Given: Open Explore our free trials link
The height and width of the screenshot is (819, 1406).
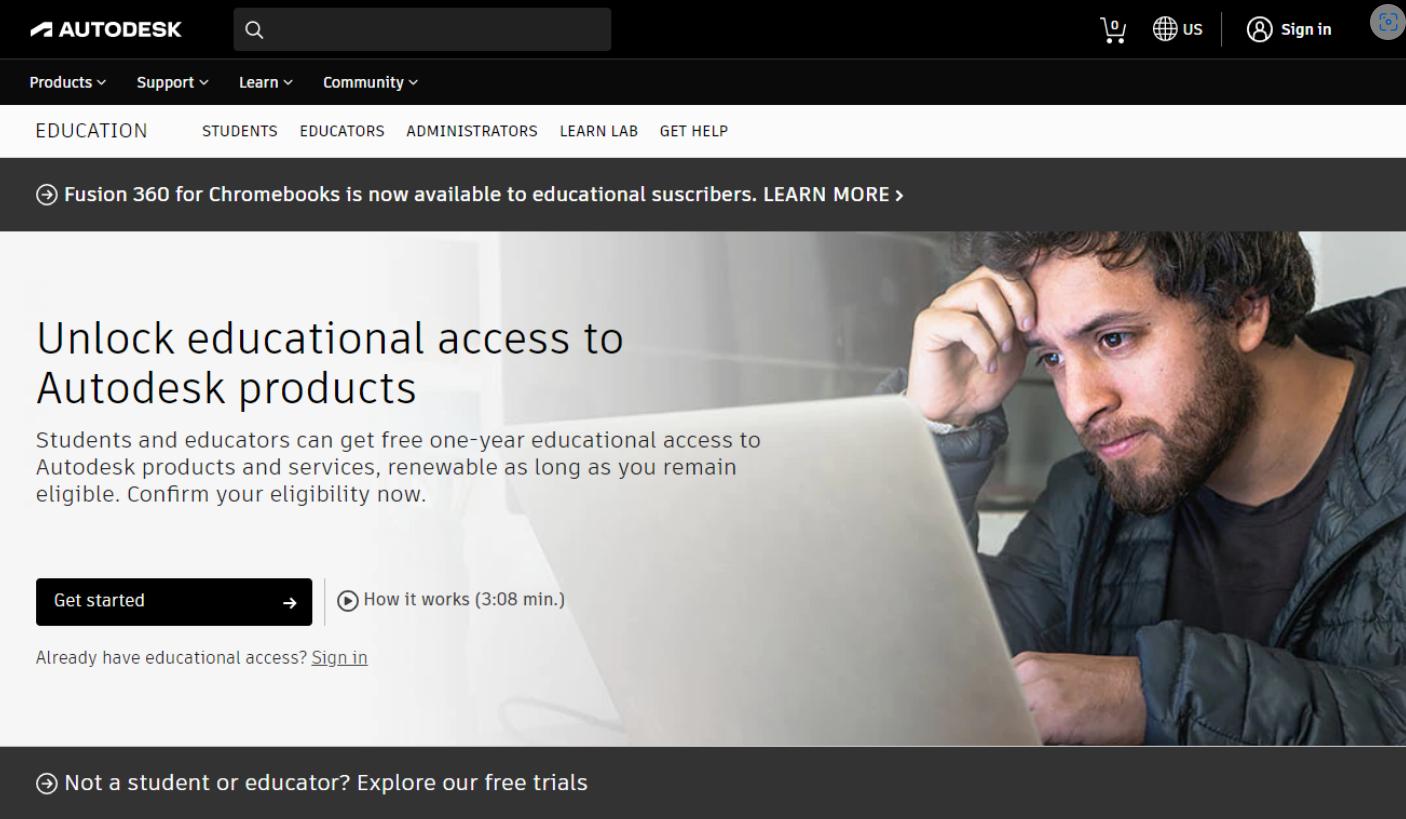Looking at the screenshot, I should pos(472,782).
